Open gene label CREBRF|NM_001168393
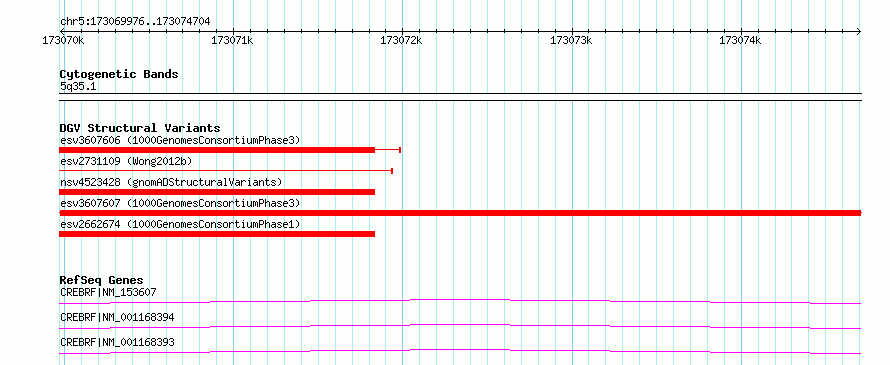The width and height of the screenshot is (890, 365). coord(117,342)
